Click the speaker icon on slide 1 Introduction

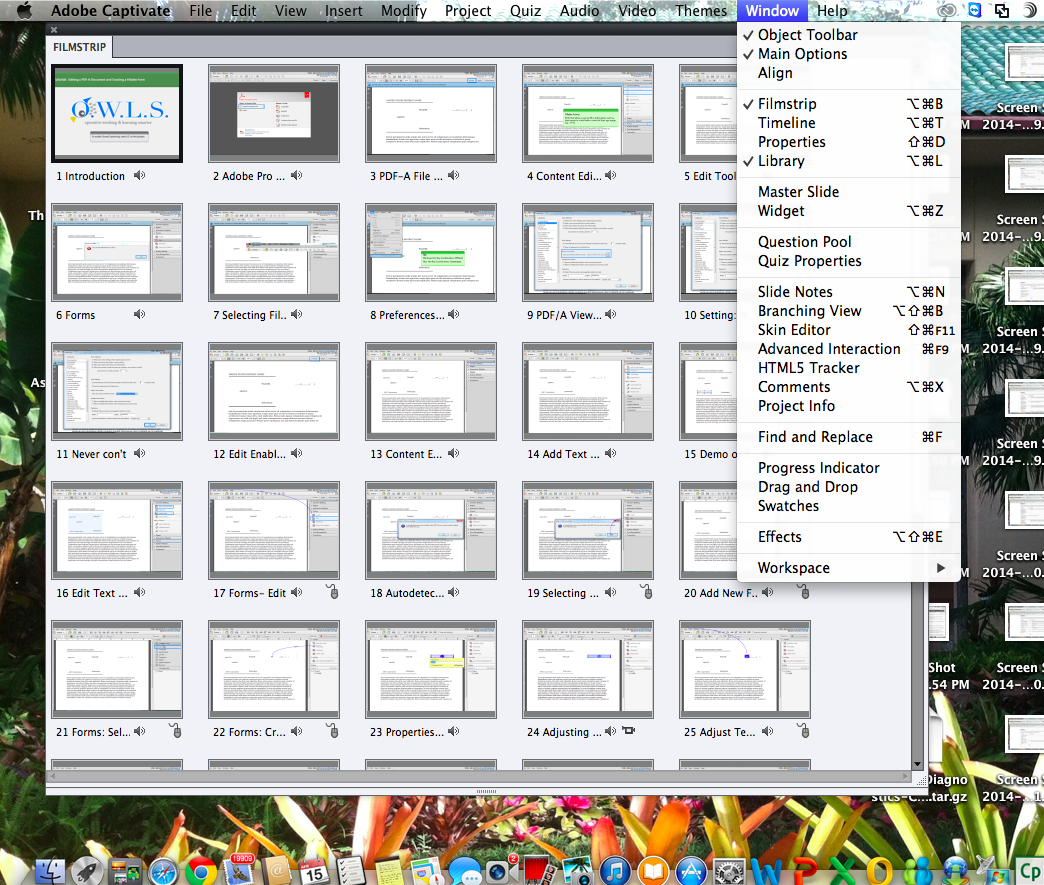pyautogui.click(x=139, y=174)
